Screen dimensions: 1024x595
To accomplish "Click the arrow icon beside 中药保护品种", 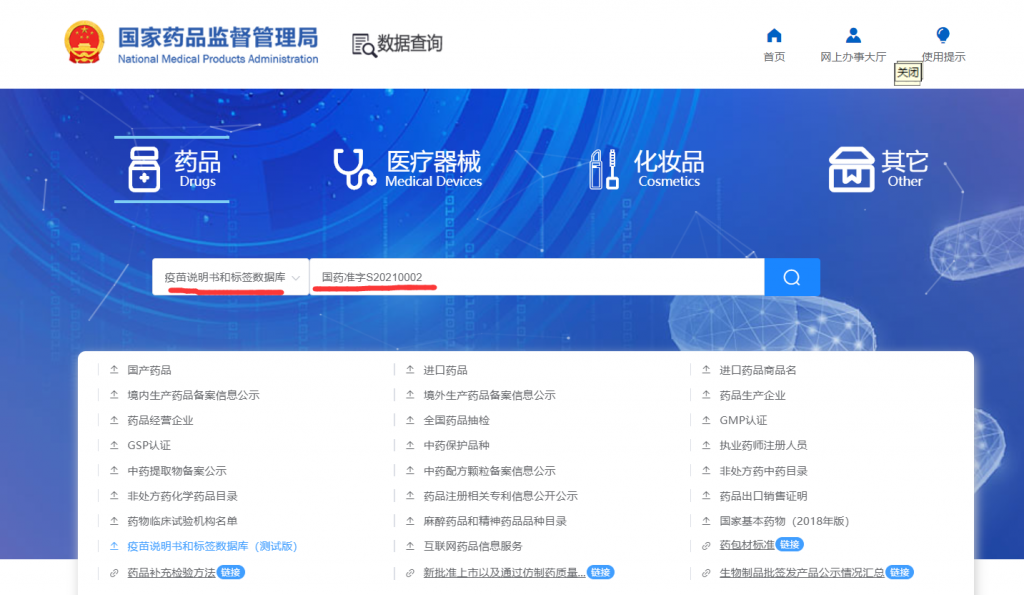I will click(x=410, y=445).
